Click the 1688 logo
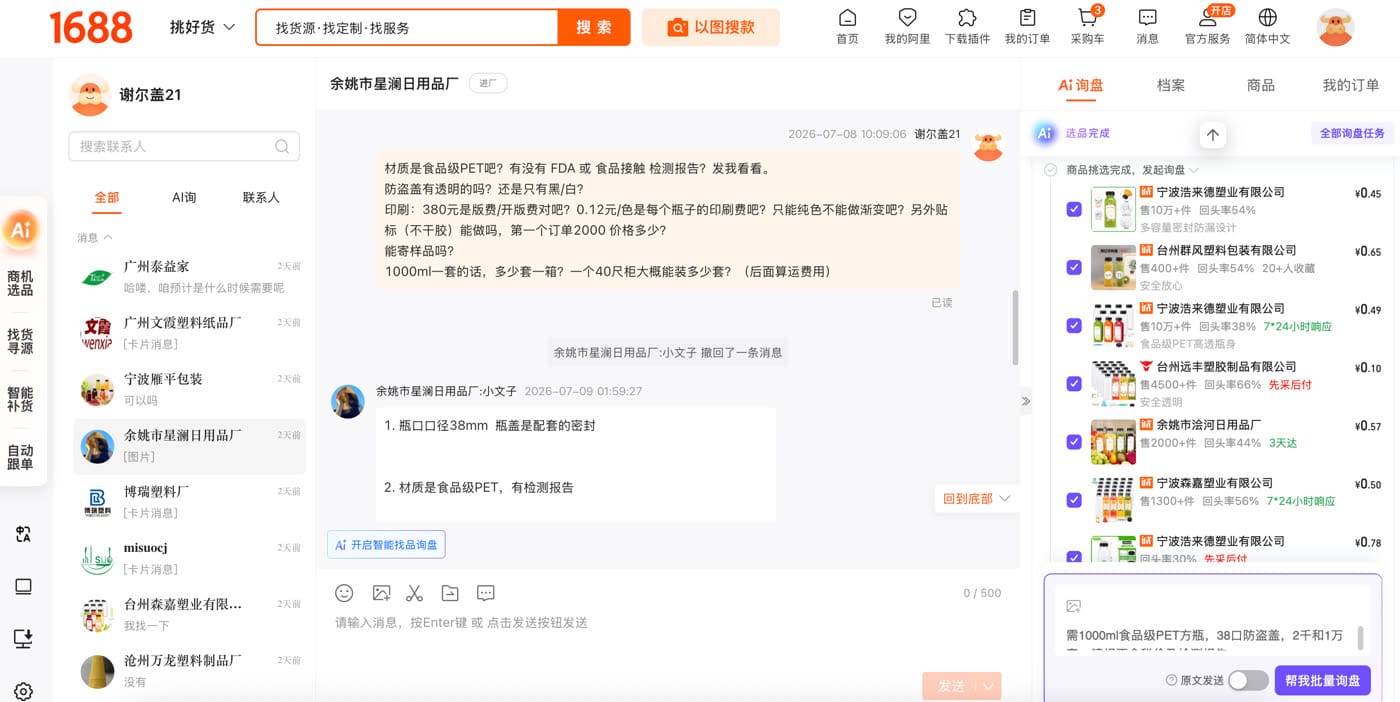This screenshot has height=702, width=1400. tap(91, 27)
